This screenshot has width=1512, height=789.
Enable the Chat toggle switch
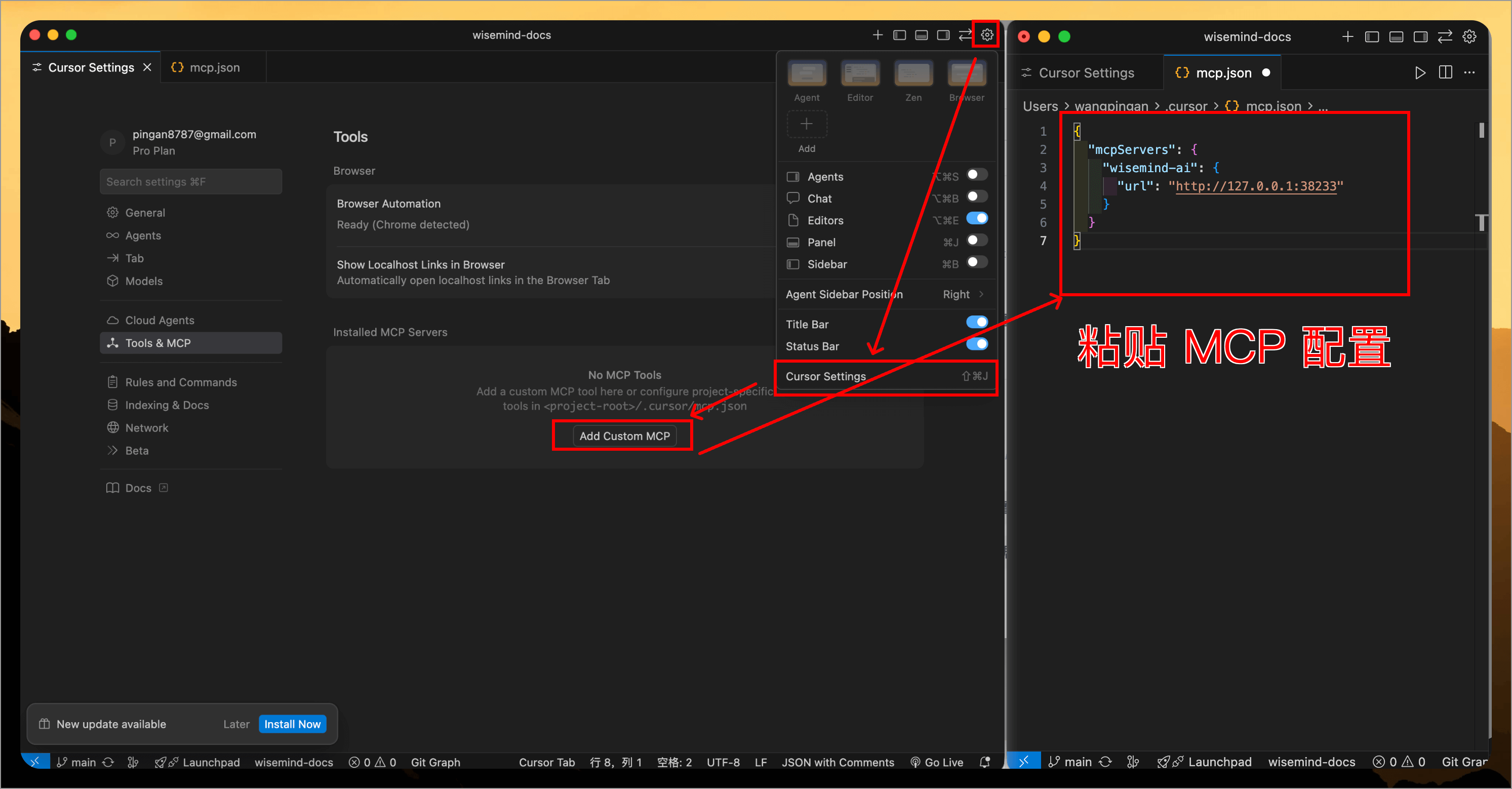click(977, 196)
